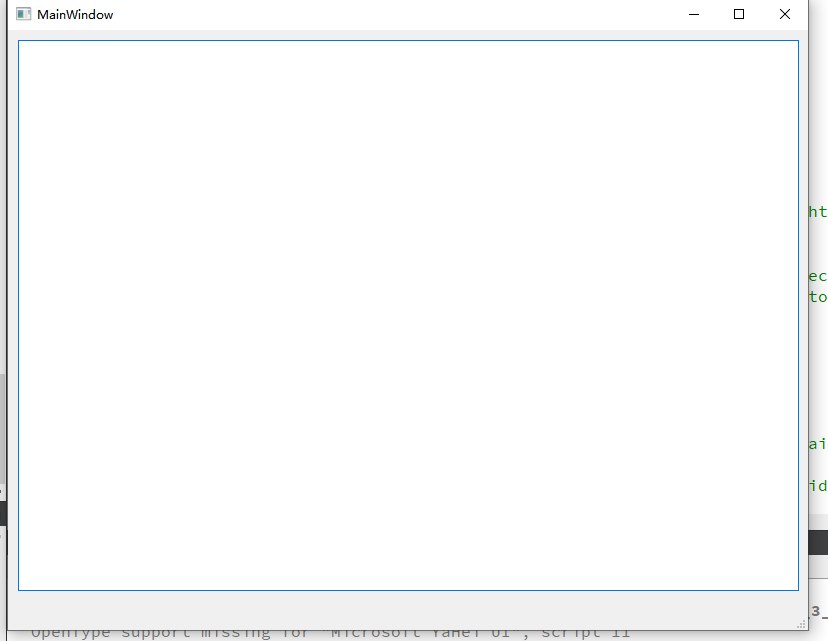Click the MainWindow application icon in title bar

23,14
